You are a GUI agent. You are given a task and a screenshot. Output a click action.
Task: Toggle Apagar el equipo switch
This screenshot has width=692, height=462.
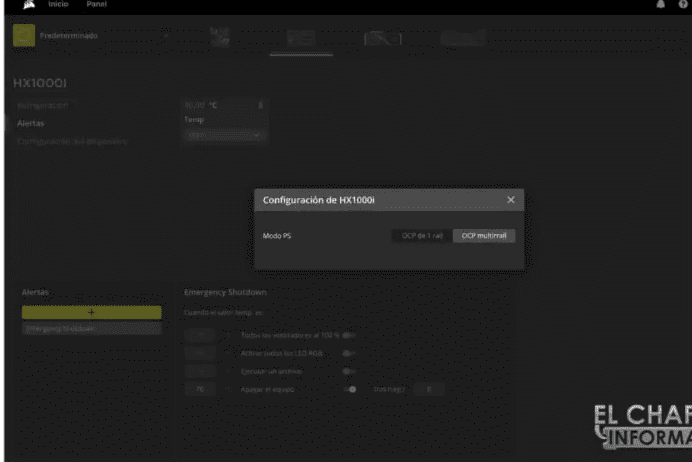tap(350, 389)
